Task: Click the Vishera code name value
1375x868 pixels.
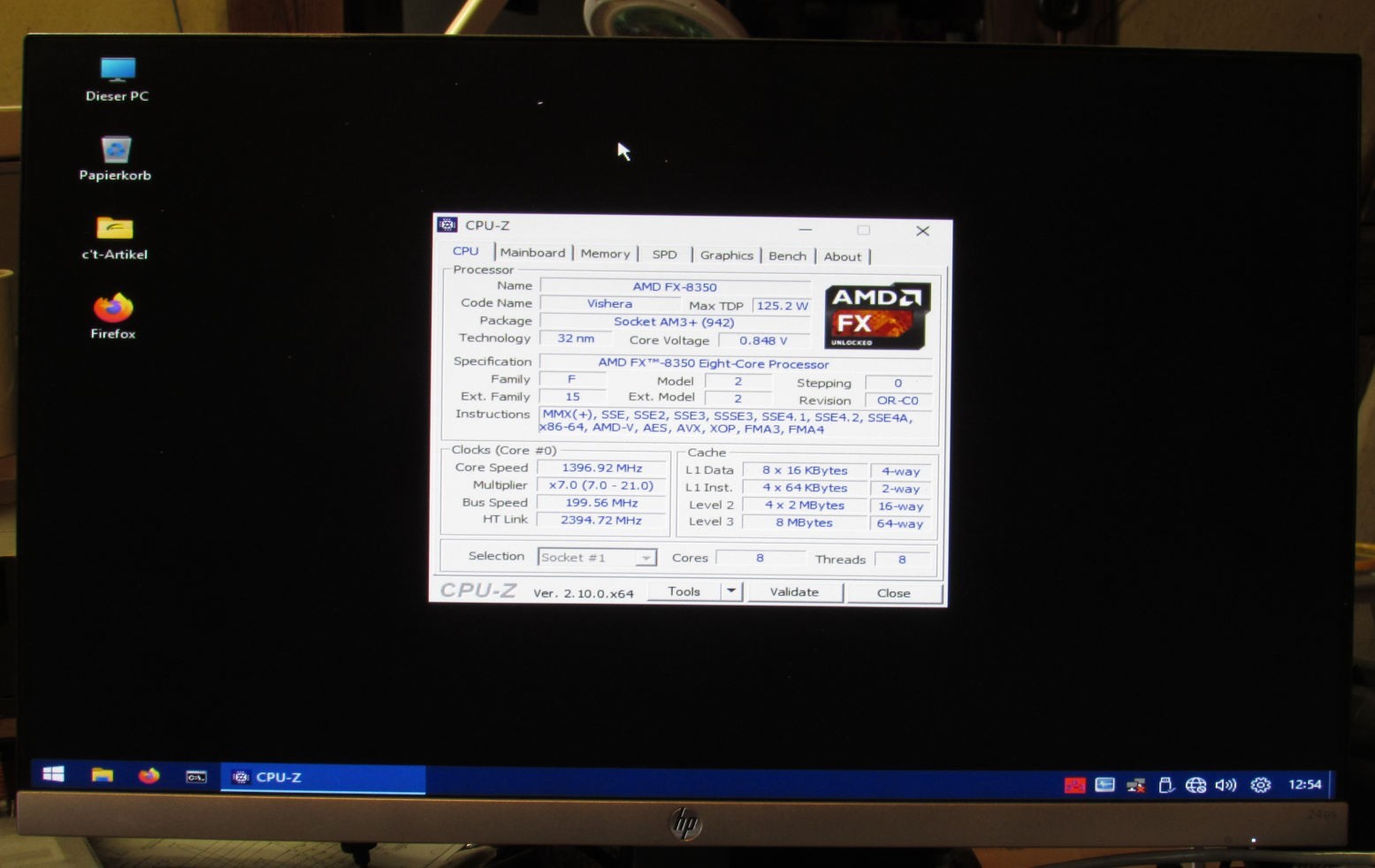Action: point(609,303)
